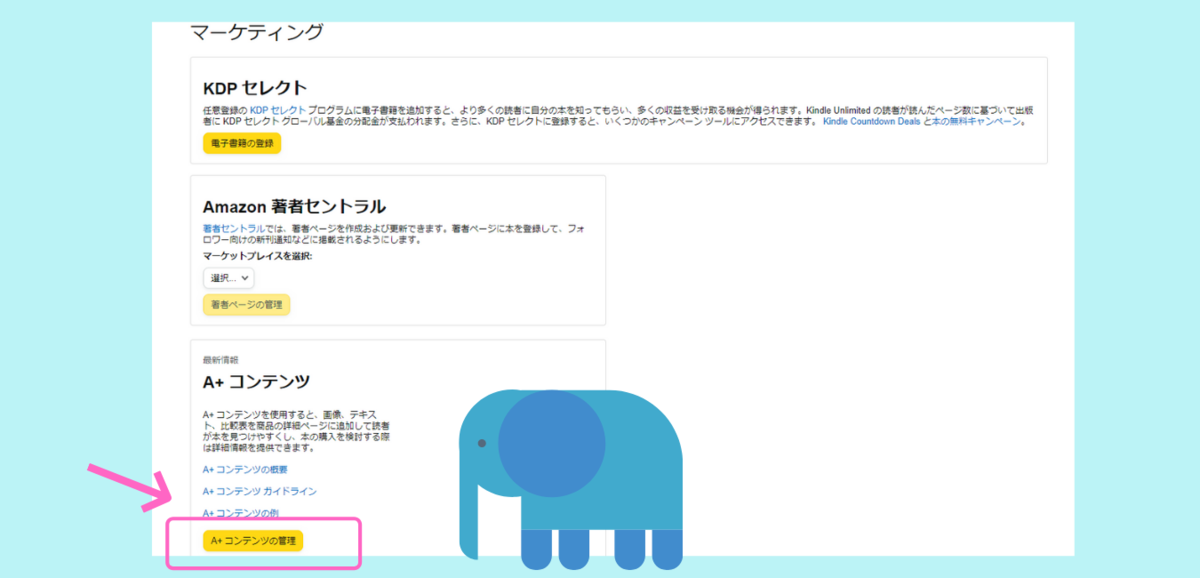Select the KDP セレクト section heading
Screen dimensions: 1200x578
coord(254,87)
